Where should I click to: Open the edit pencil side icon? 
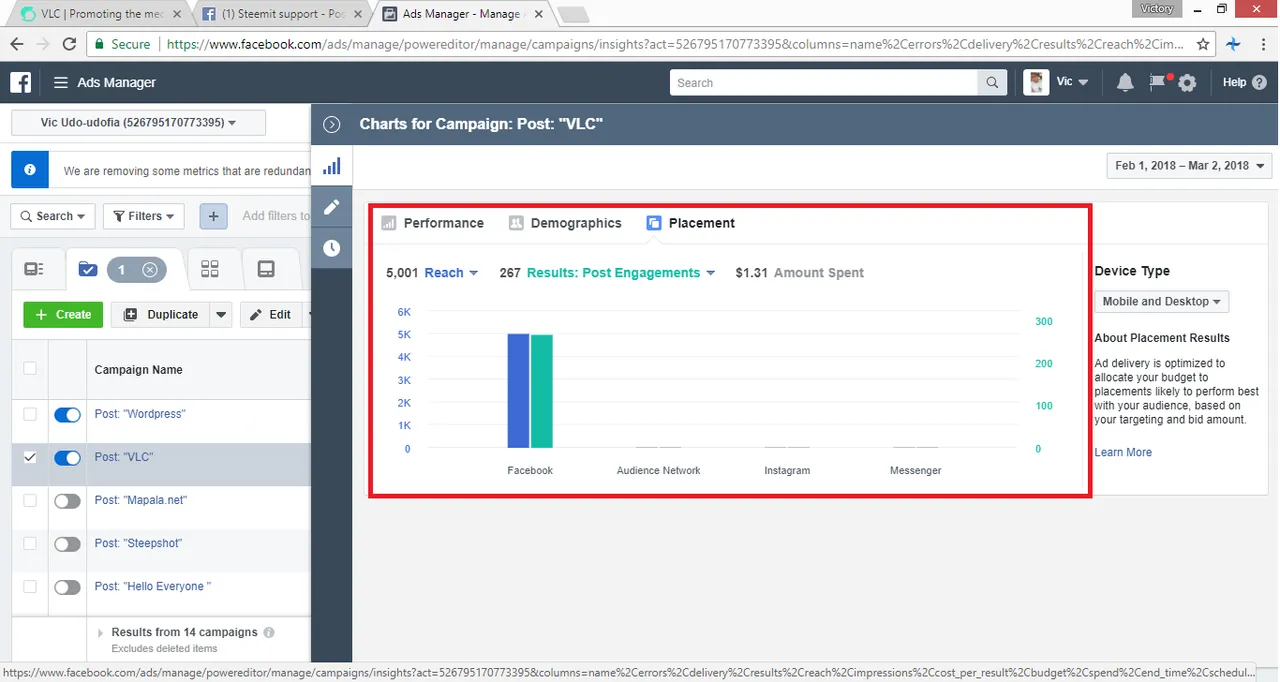click(332, 207)
